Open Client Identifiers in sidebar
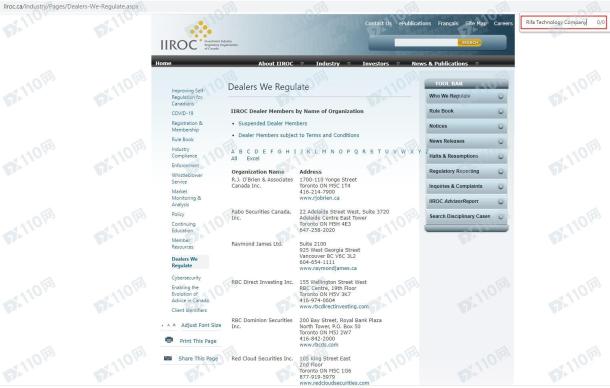The width and height of the screenshot is (610, 388). (189, 310)
